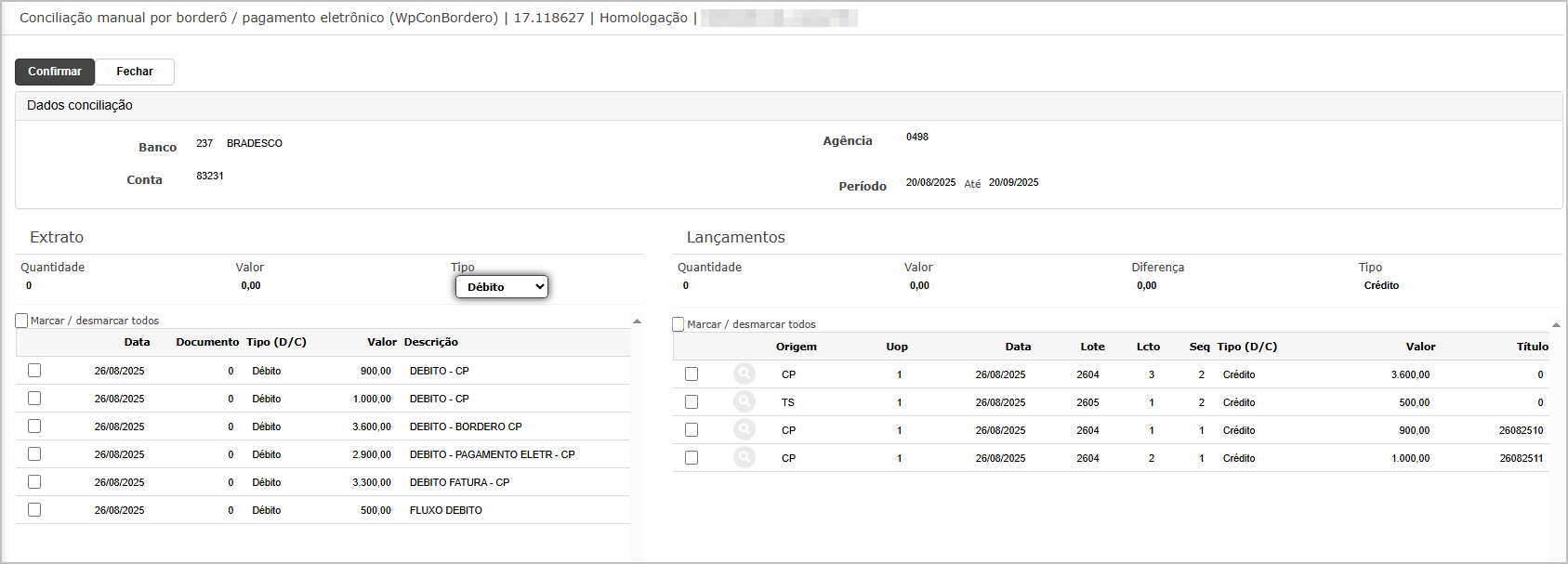This screenshot has height=564, width=1568.
Task: Click magnifier icon for the 3.600,00 lançamento
Action: [x=744, y=374]
